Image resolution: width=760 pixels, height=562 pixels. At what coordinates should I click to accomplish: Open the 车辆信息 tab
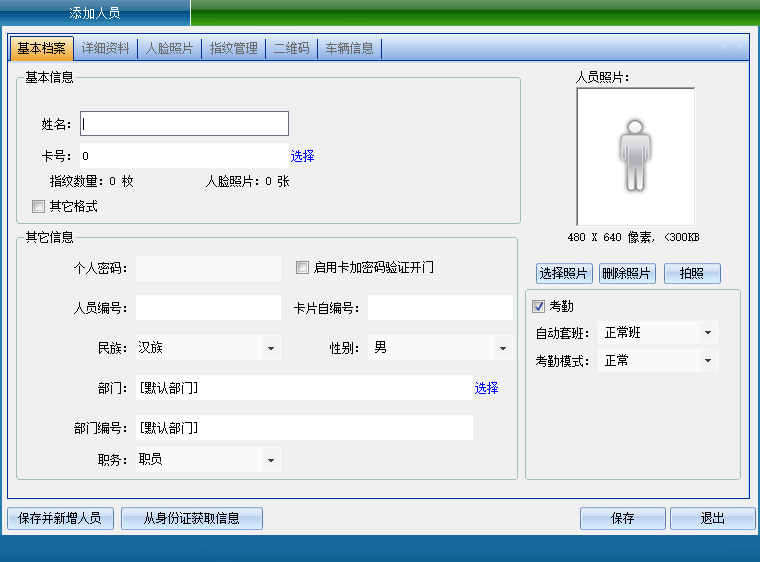(x=349, y=48)
